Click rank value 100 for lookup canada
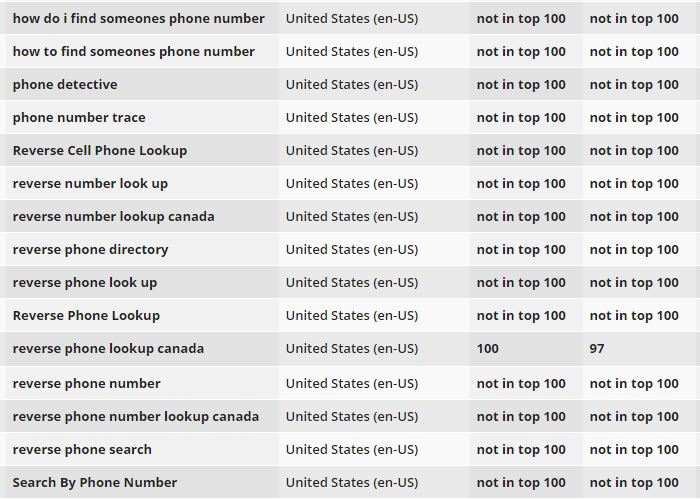This screenshot has height=500, width=700. (488, 349)
